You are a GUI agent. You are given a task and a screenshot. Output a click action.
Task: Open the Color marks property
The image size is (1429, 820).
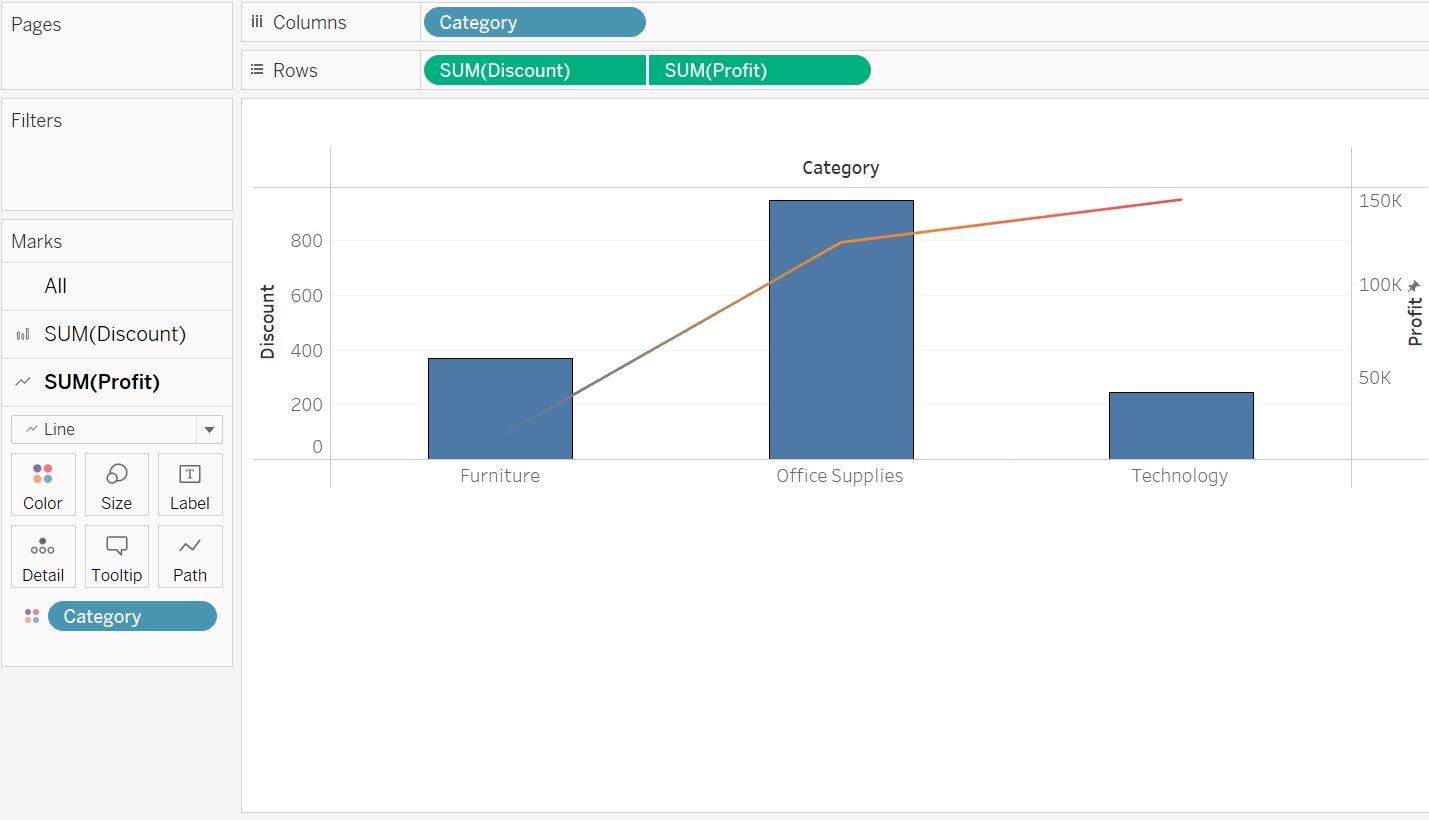click(x=43, y=484)
